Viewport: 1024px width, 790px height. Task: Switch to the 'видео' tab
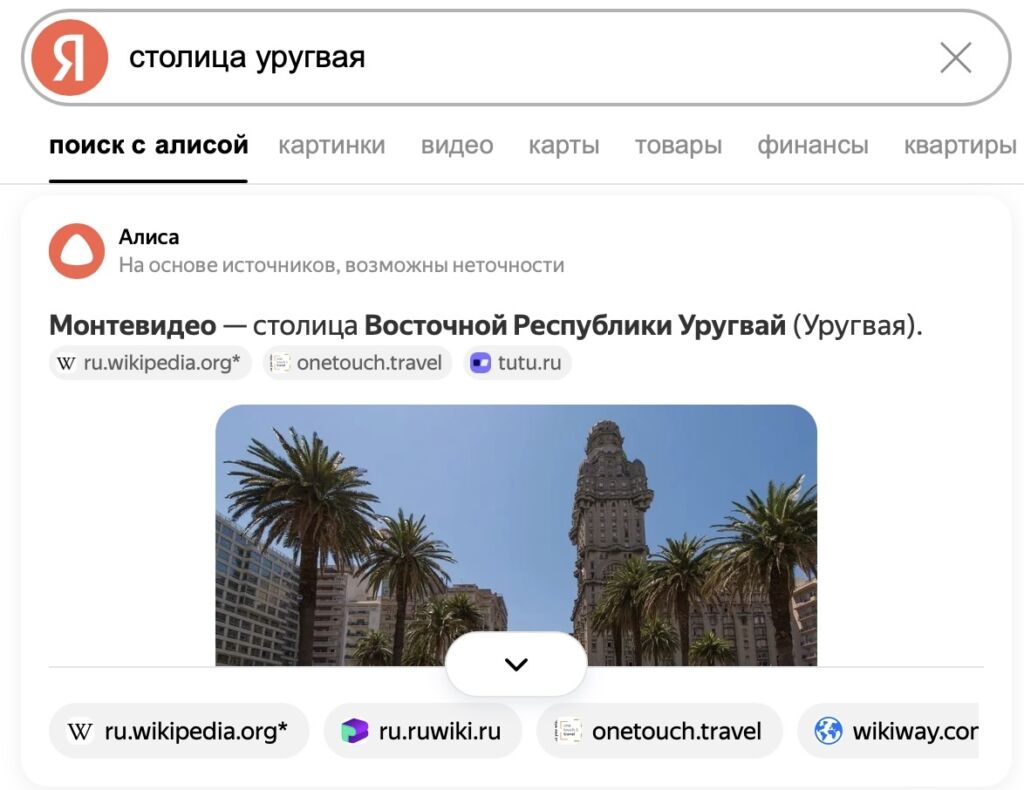[457, 145]
